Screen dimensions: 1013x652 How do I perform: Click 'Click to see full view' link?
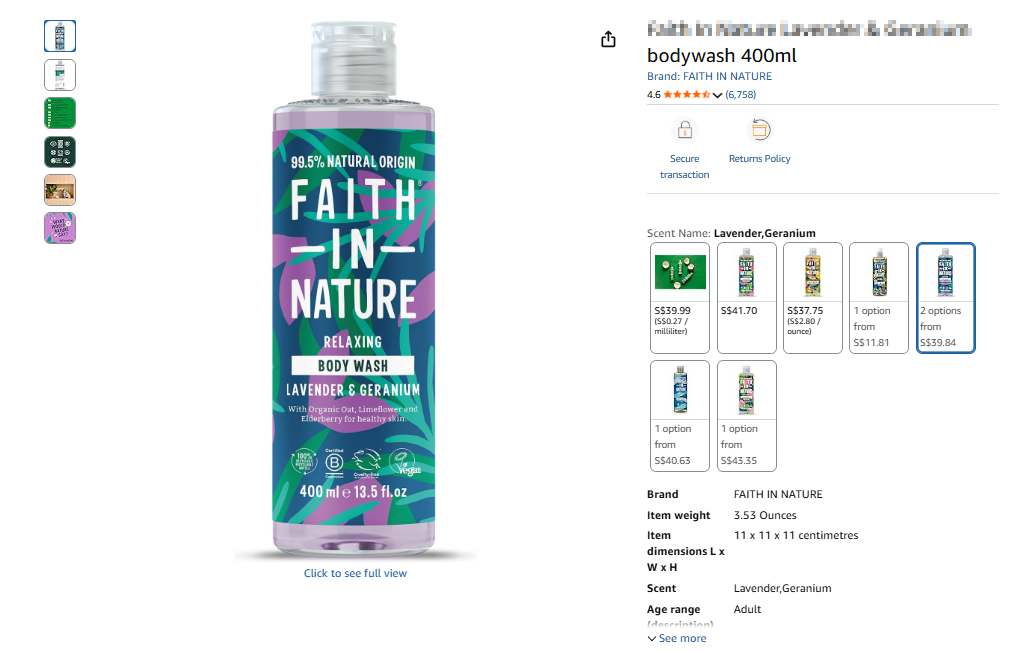pyautogui.click(x=355, y=573)
